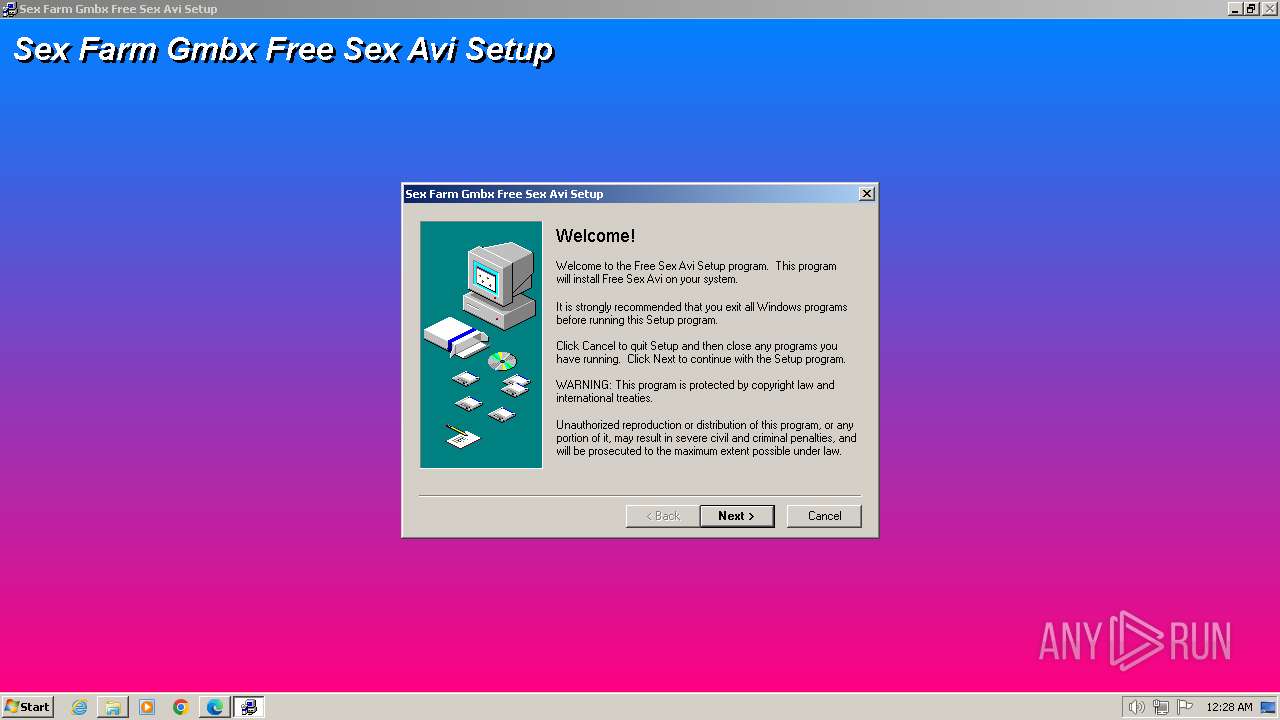1280x720 pixels.
Task: Click the WARNING copyright paragraph text
Action: pos(695,391)
